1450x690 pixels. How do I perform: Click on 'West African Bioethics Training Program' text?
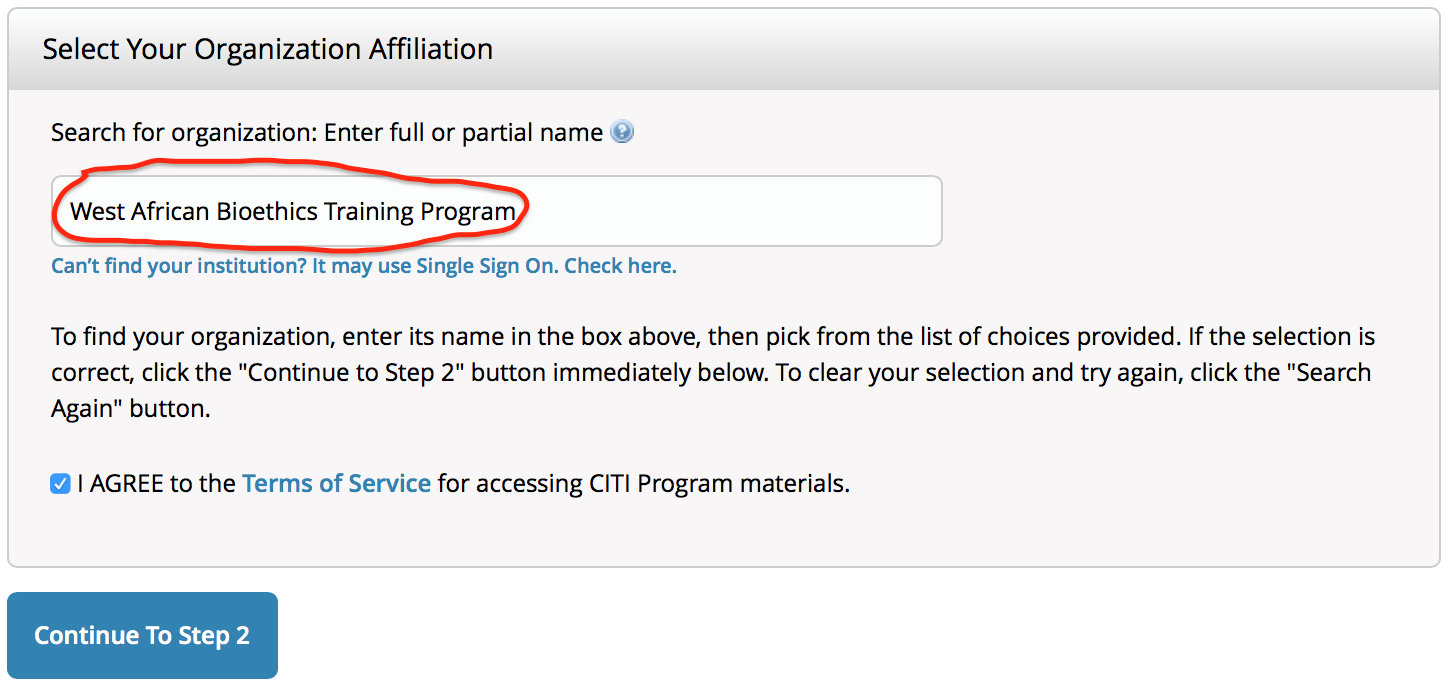coord(293,212)
